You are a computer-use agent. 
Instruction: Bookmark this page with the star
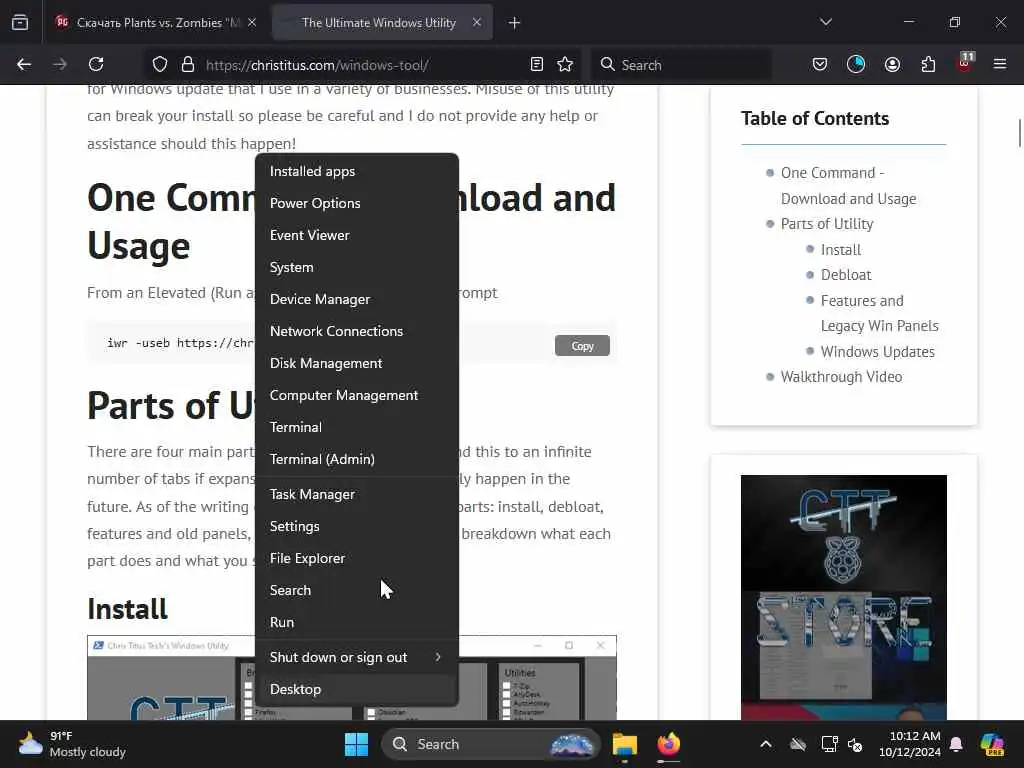[565, 64]
